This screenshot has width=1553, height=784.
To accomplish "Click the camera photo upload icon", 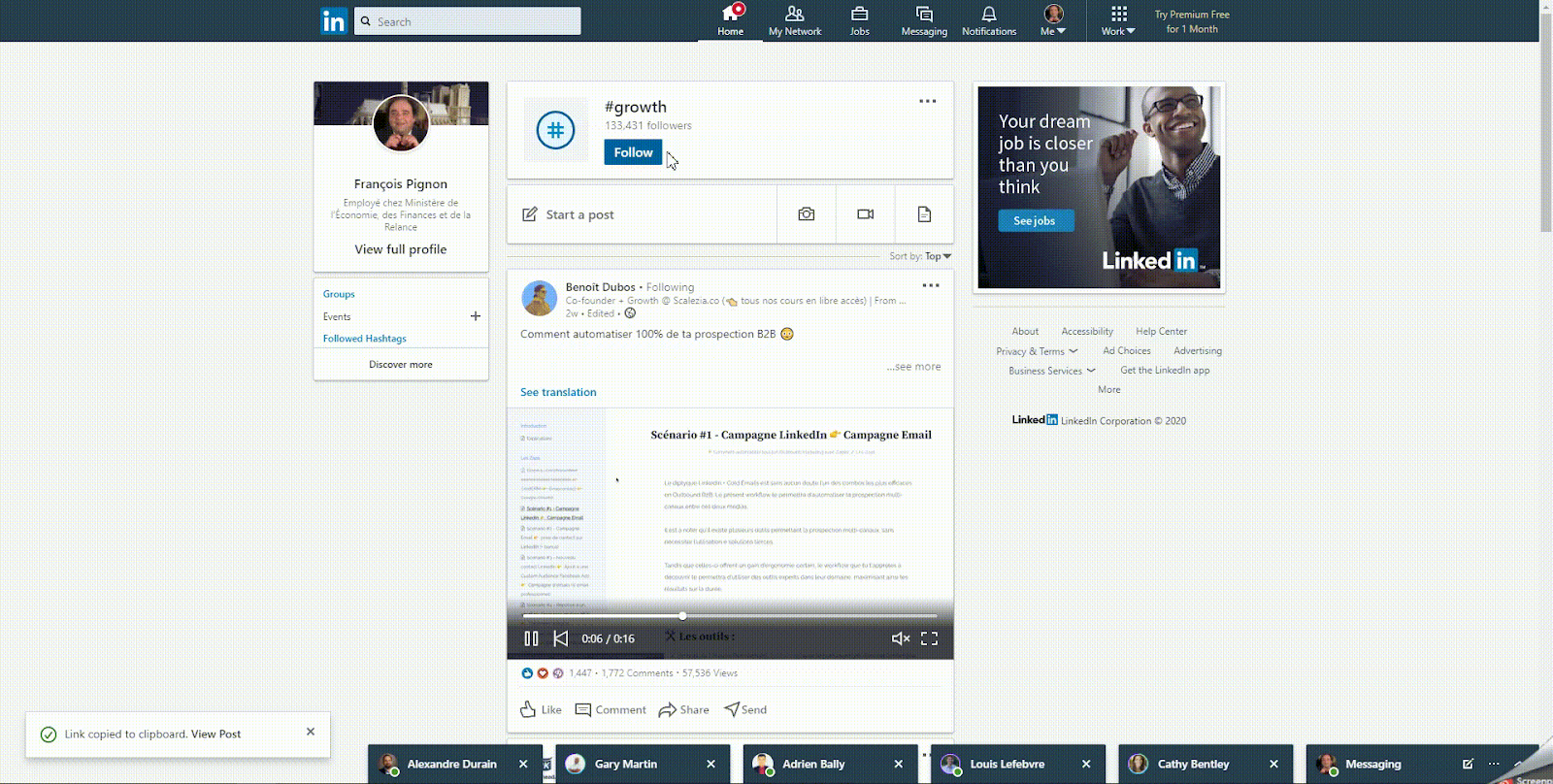I will click(807, 214).
